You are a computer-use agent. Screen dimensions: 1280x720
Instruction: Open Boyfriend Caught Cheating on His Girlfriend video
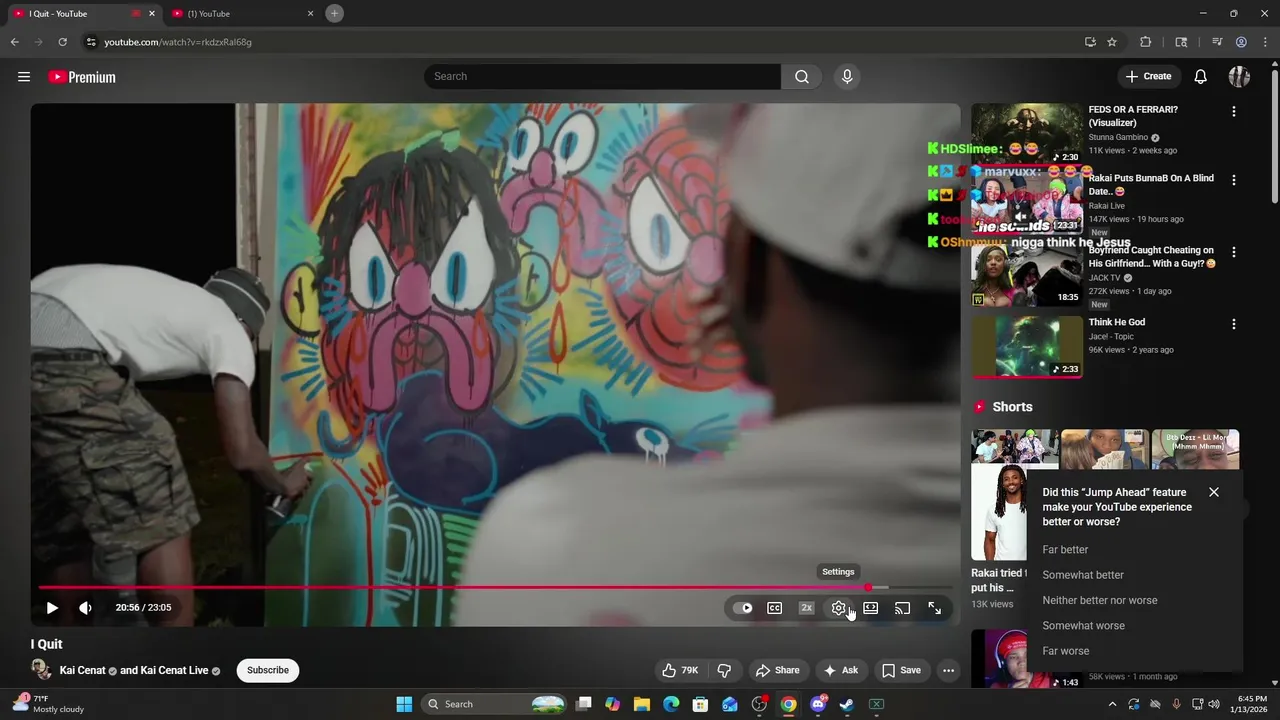(1152, 257)
